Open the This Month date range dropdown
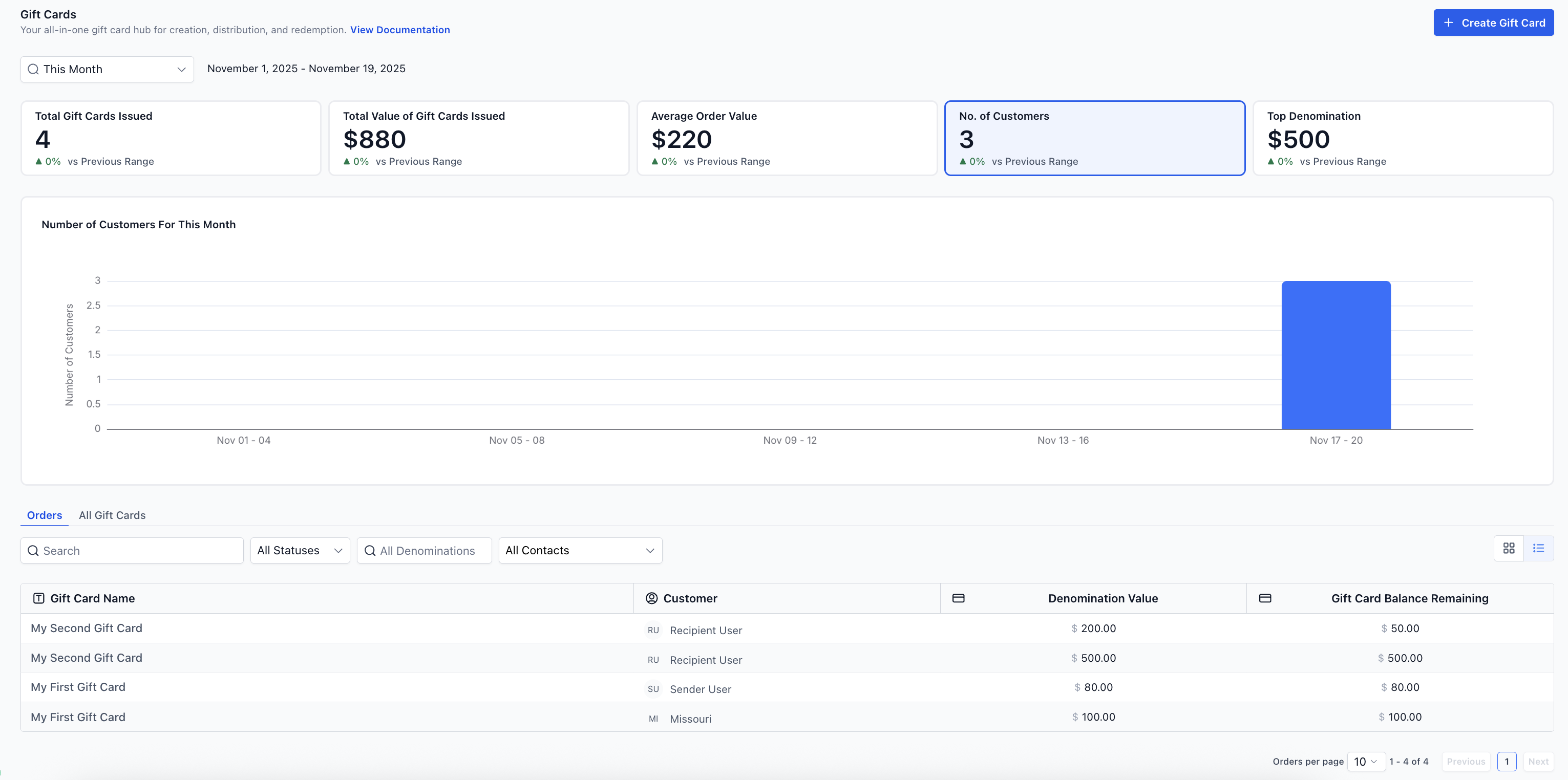Image resolution: width=1568 pixels, height=780 pixels. (x=107, y=70)
